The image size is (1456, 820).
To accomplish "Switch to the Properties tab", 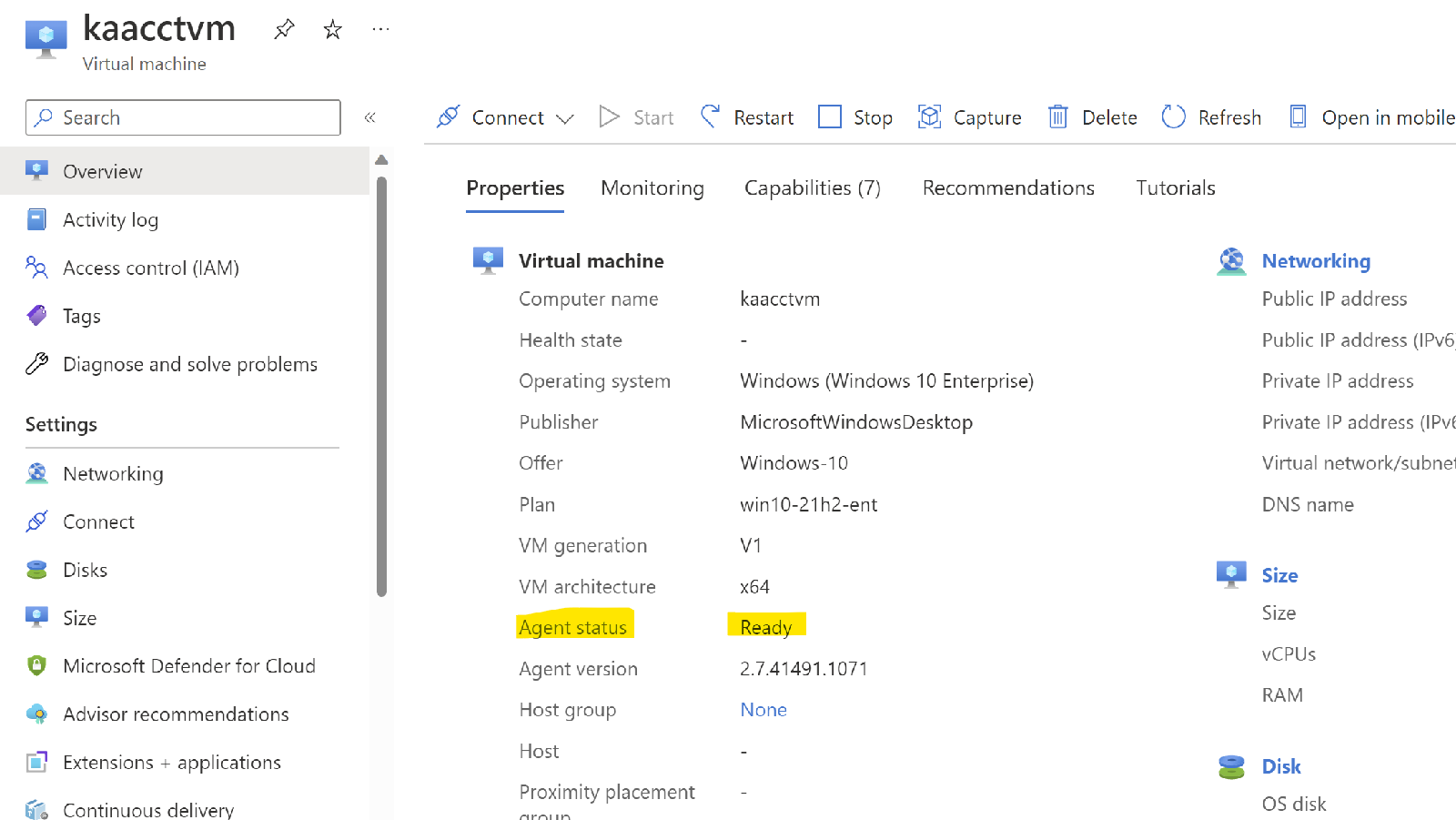I will 515,188.
